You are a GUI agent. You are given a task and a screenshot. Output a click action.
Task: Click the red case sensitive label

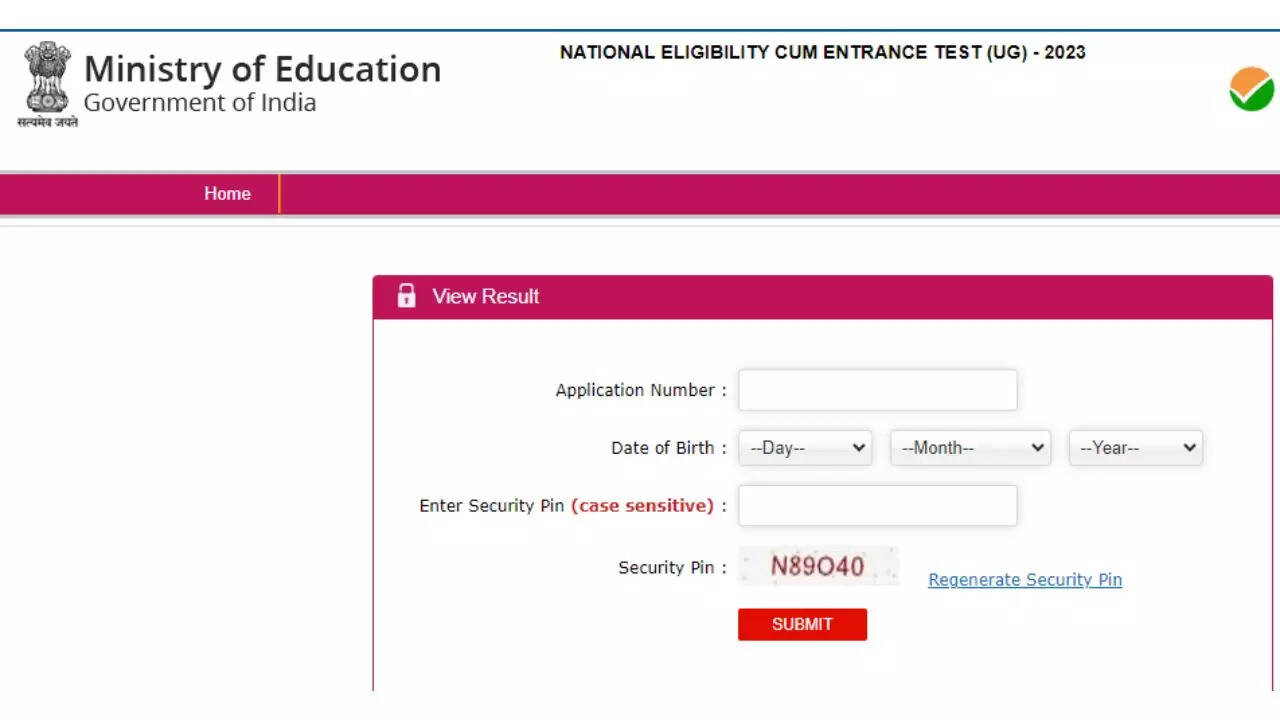coord(642,506)
